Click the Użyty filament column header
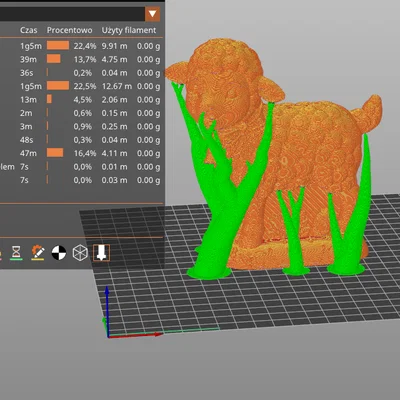 pyautogui.click(x=129, y=30)
